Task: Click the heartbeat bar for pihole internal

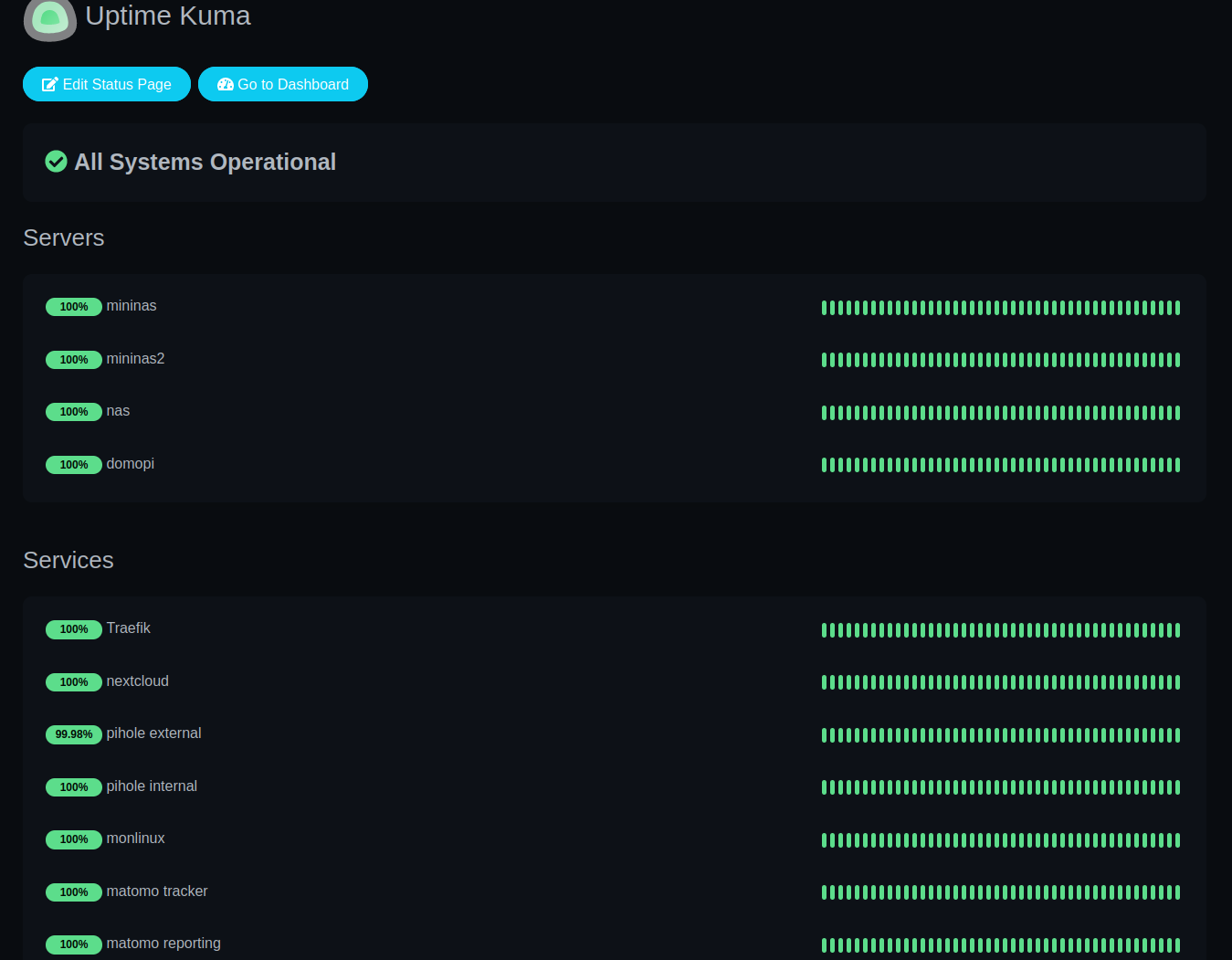Action: click(x=1001, y=787)
